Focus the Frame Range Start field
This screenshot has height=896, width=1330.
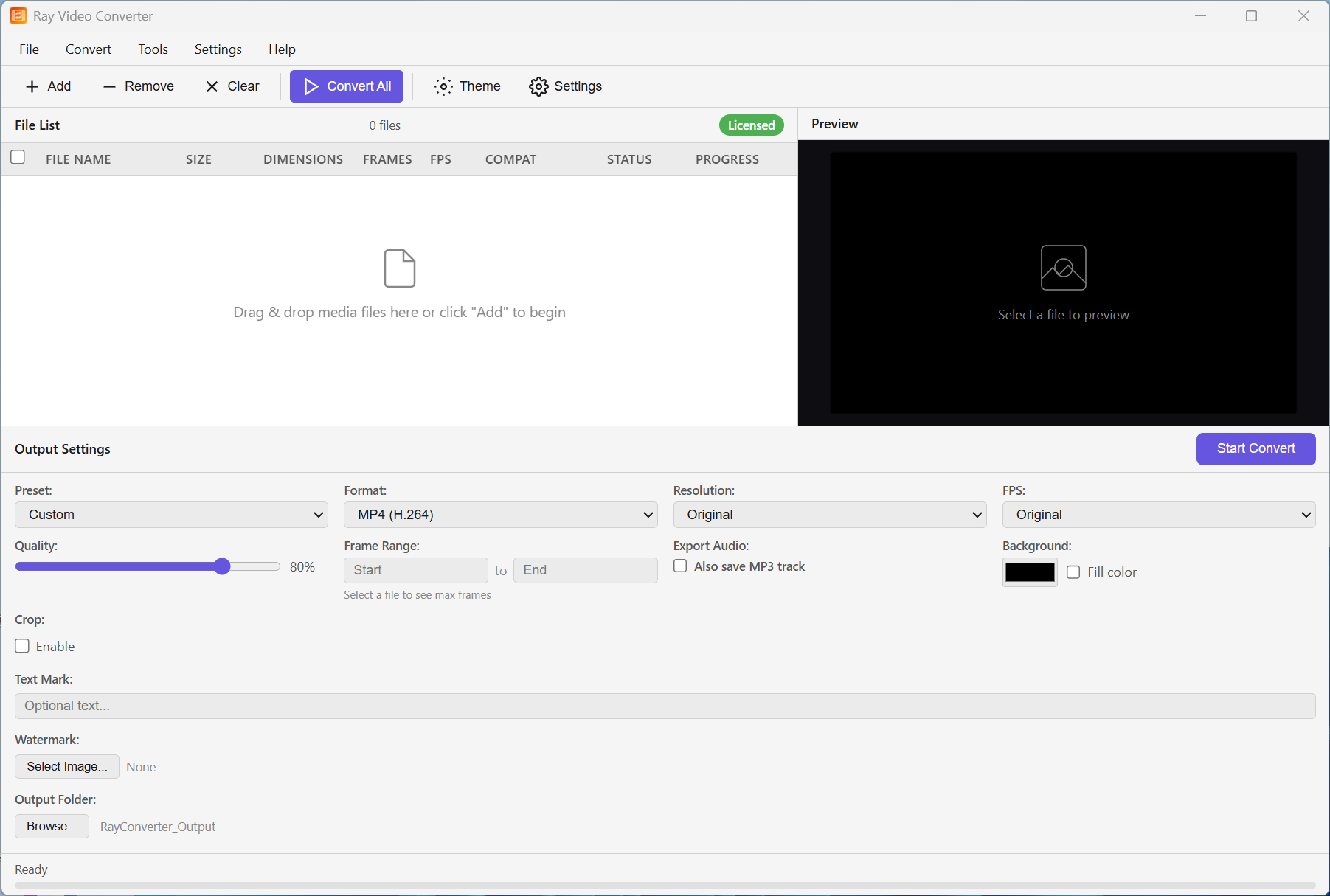coord(415,570)
